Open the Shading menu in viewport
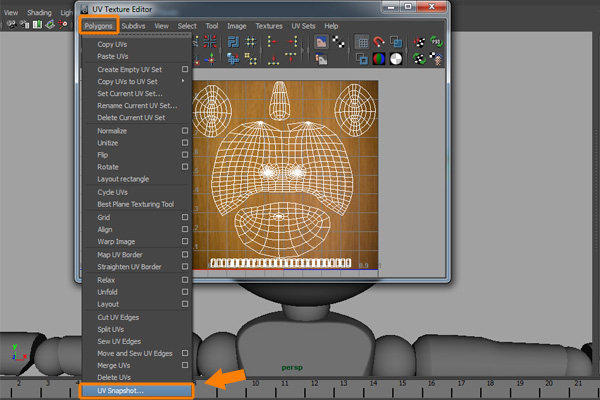600x400 pixels. [39, 12]
